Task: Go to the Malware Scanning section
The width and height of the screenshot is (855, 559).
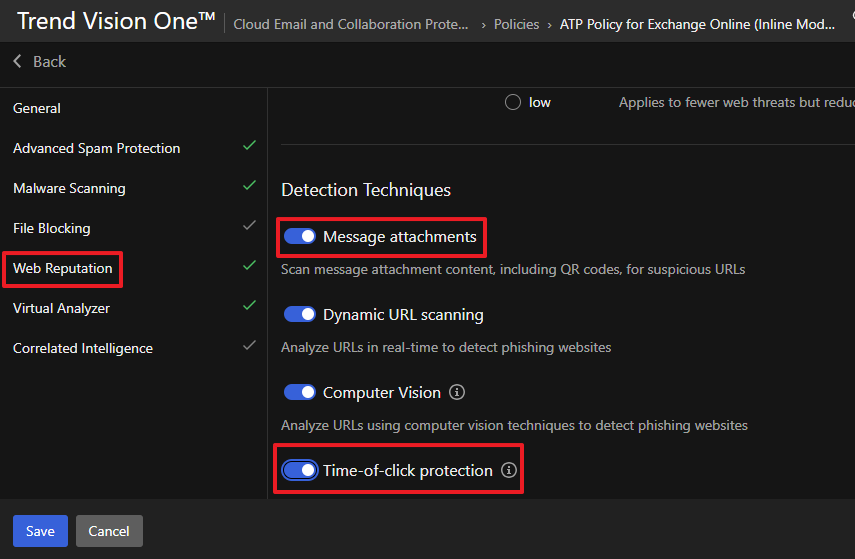Action: (69, 188)
